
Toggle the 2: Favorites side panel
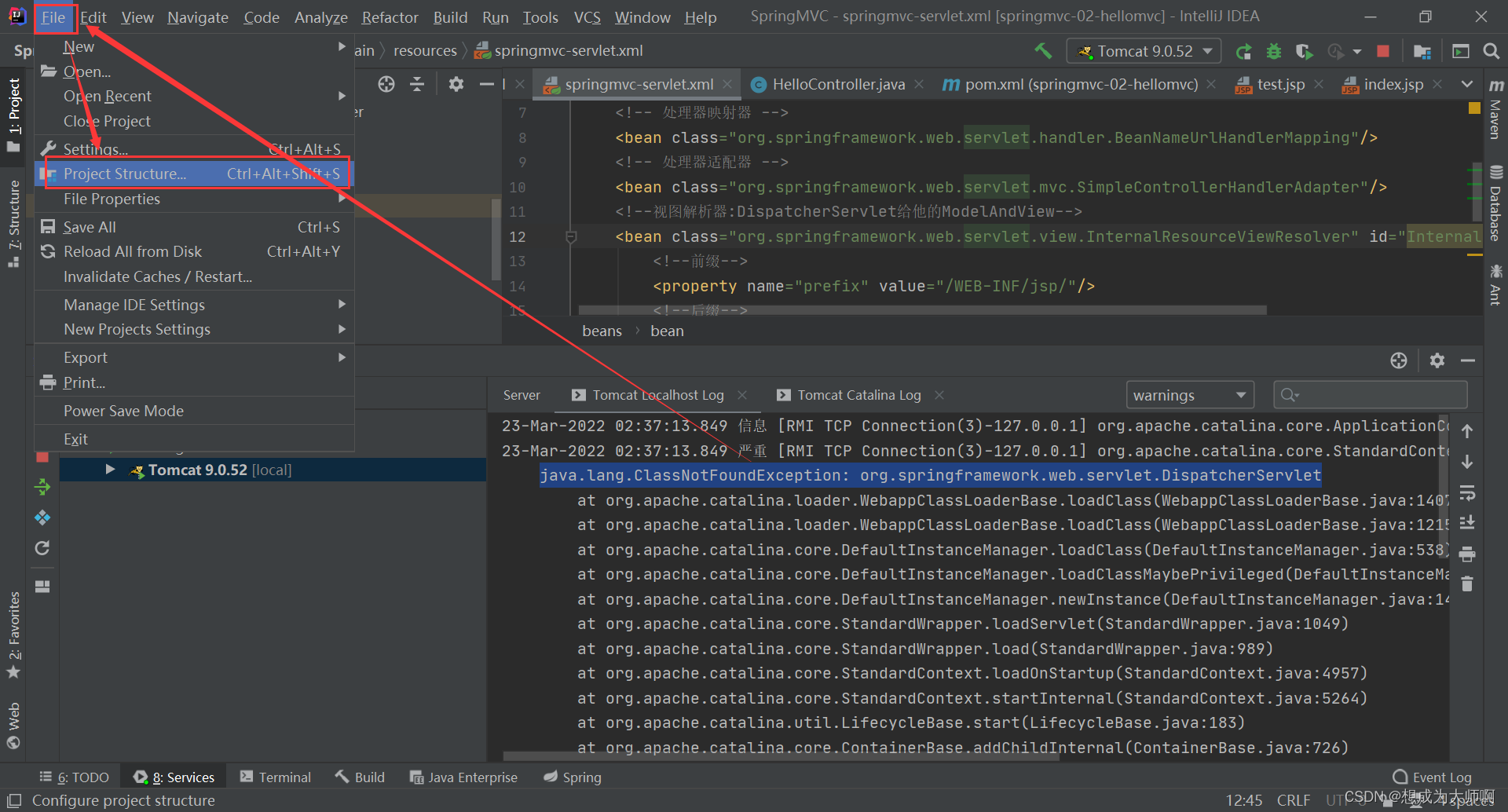13,635
